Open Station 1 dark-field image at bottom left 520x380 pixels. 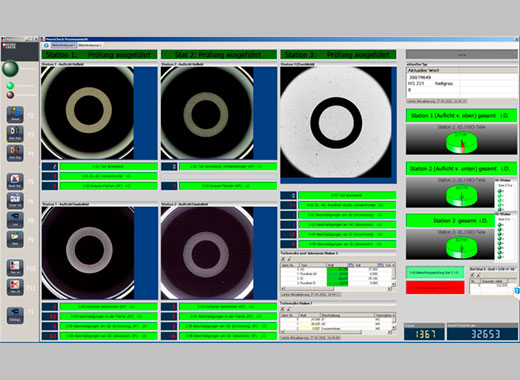tap(88, 253)
